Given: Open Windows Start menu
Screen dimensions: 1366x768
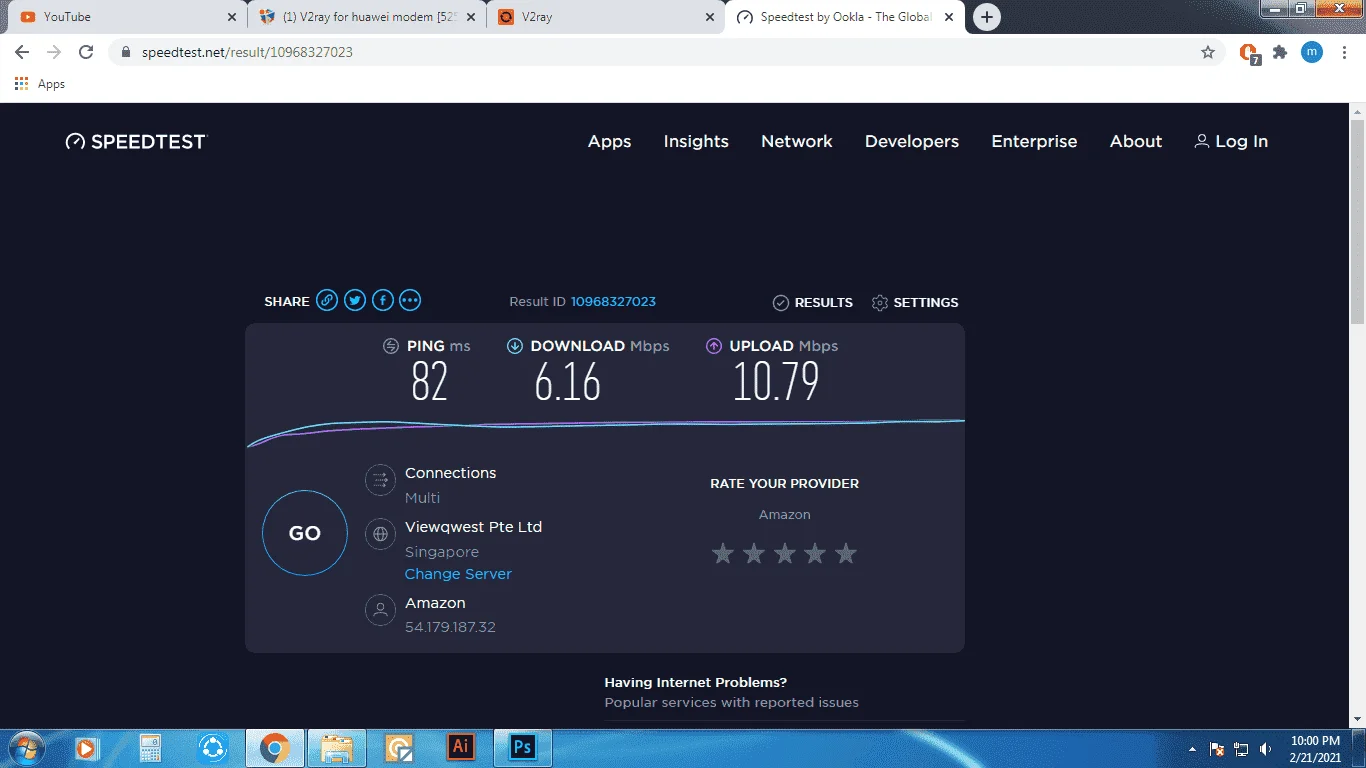Looking at the screenshot, I should click(x=27, y=748).
